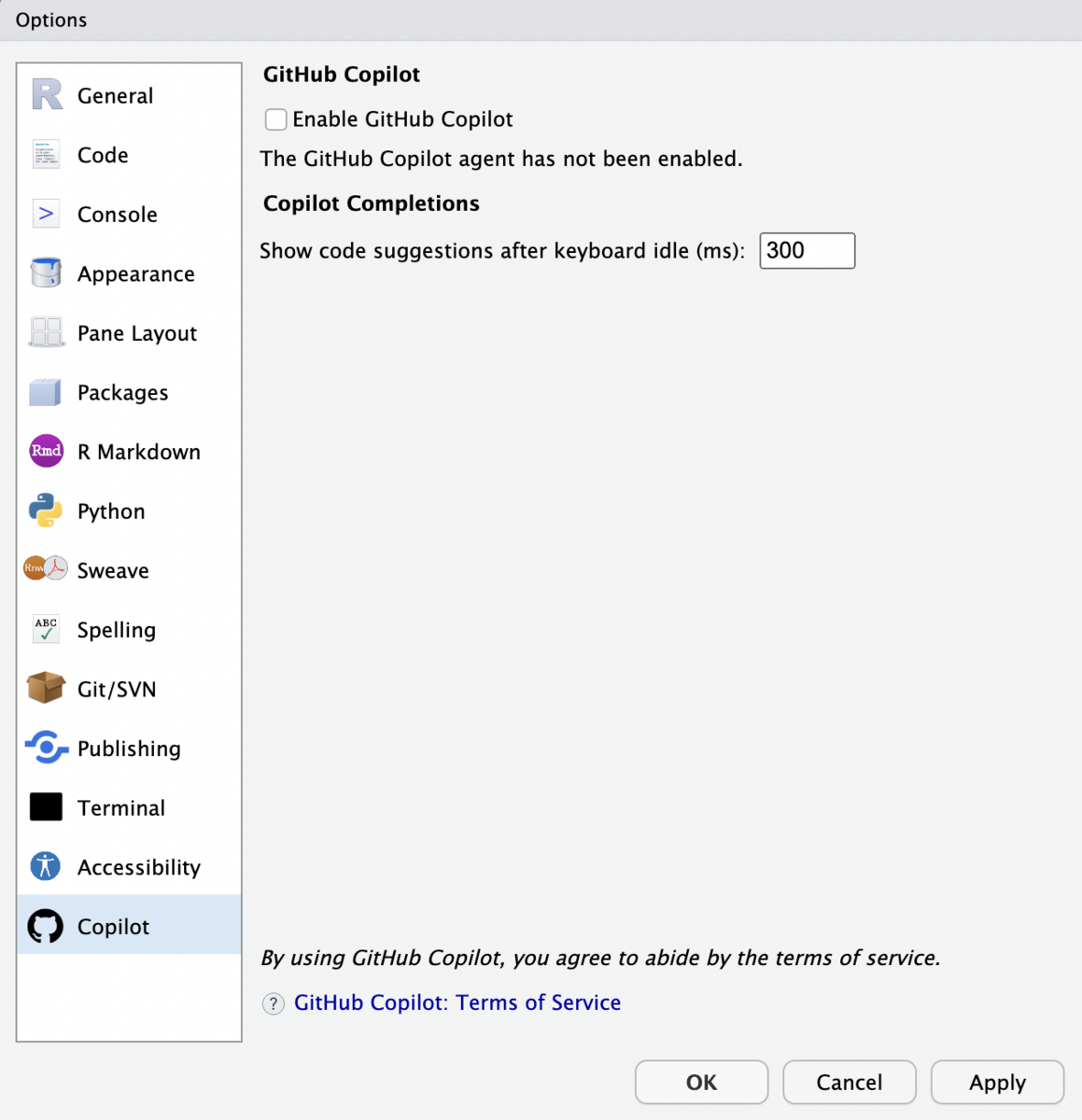Click the purple Rmd icon
Viewport: 1082px width, 1120px height.
click(x=46, y=452)
